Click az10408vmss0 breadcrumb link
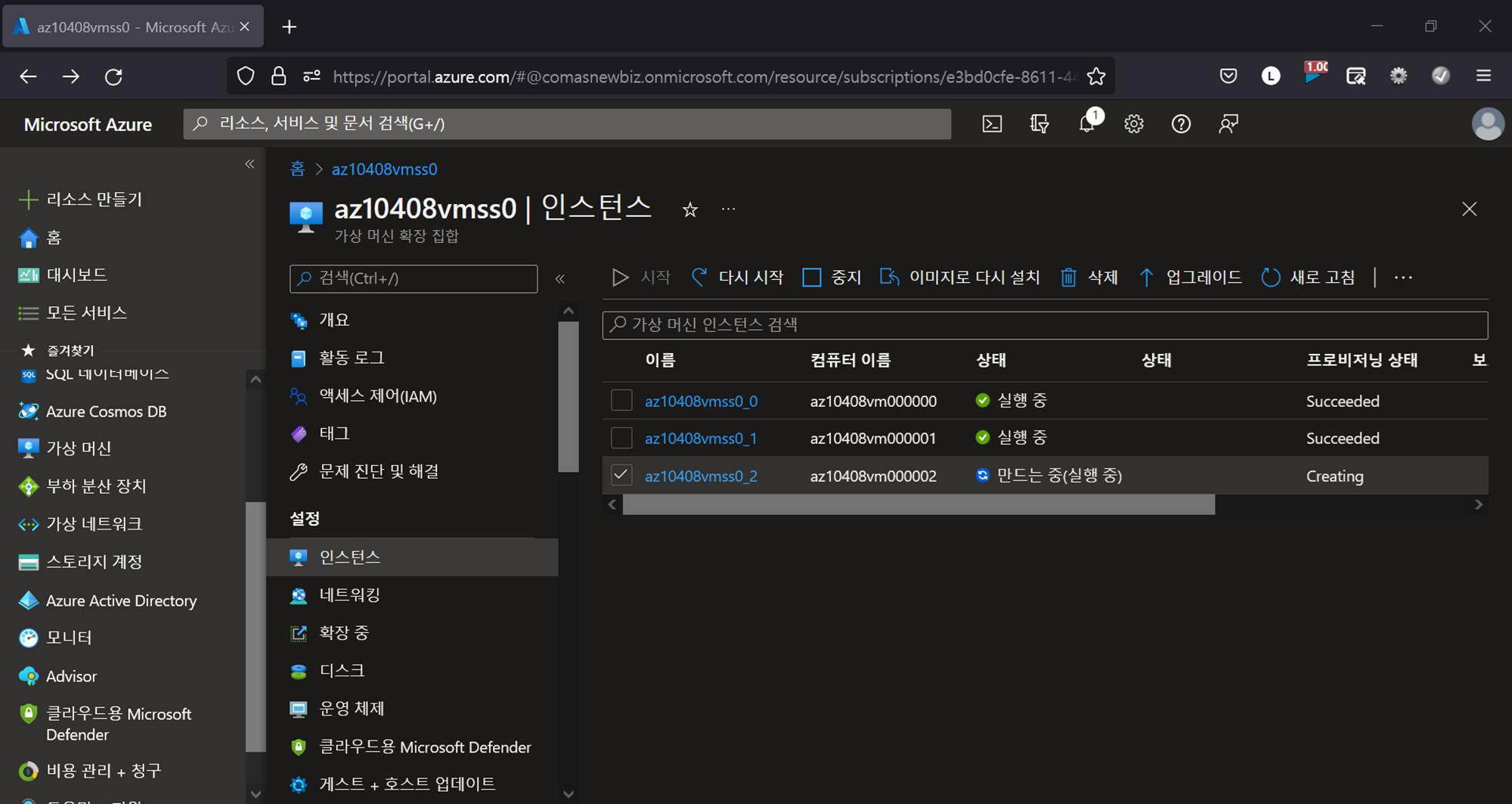1512x804 pixels. tap(384, 169)
